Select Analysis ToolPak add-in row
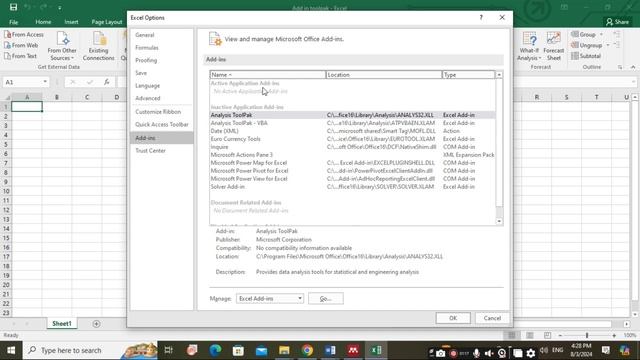640x360 pixels. (352, 115)
